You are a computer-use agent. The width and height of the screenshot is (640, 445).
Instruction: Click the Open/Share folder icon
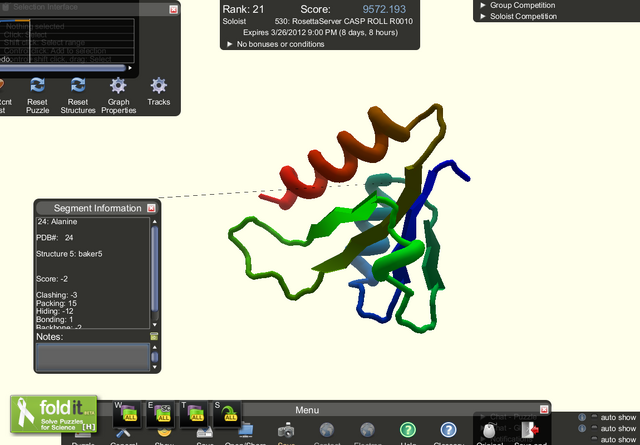246,430
